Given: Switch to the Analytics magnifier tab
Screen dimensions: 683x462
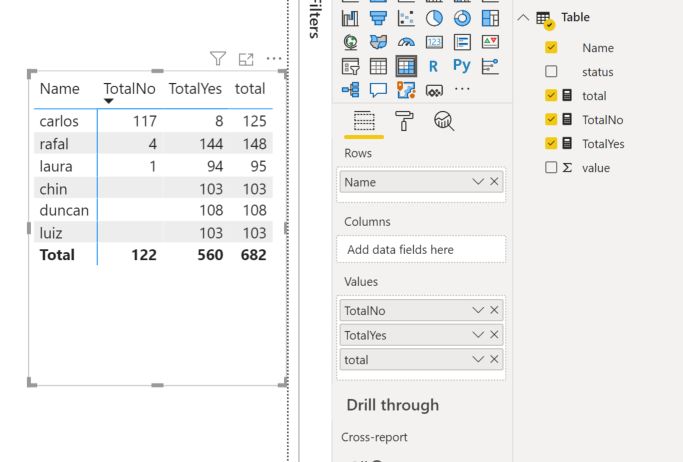Looking at the screenshot, I should pyautogui.click(x=444, y=121).
